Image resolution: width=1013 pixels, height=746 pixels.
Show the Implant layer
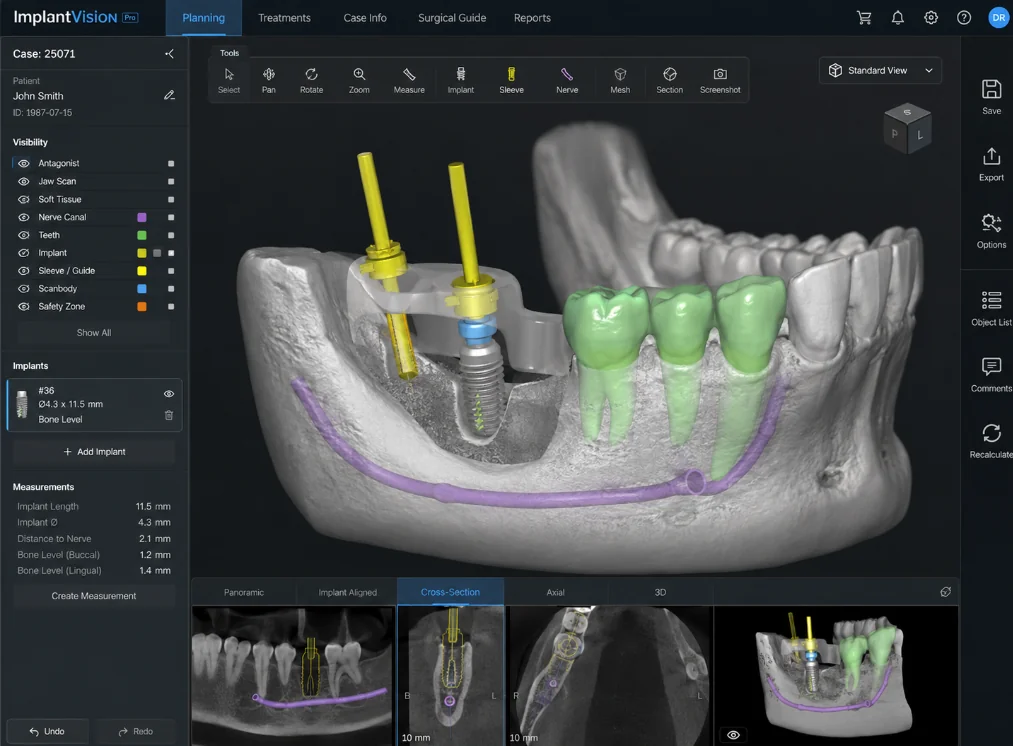click(x=24, y=253)
